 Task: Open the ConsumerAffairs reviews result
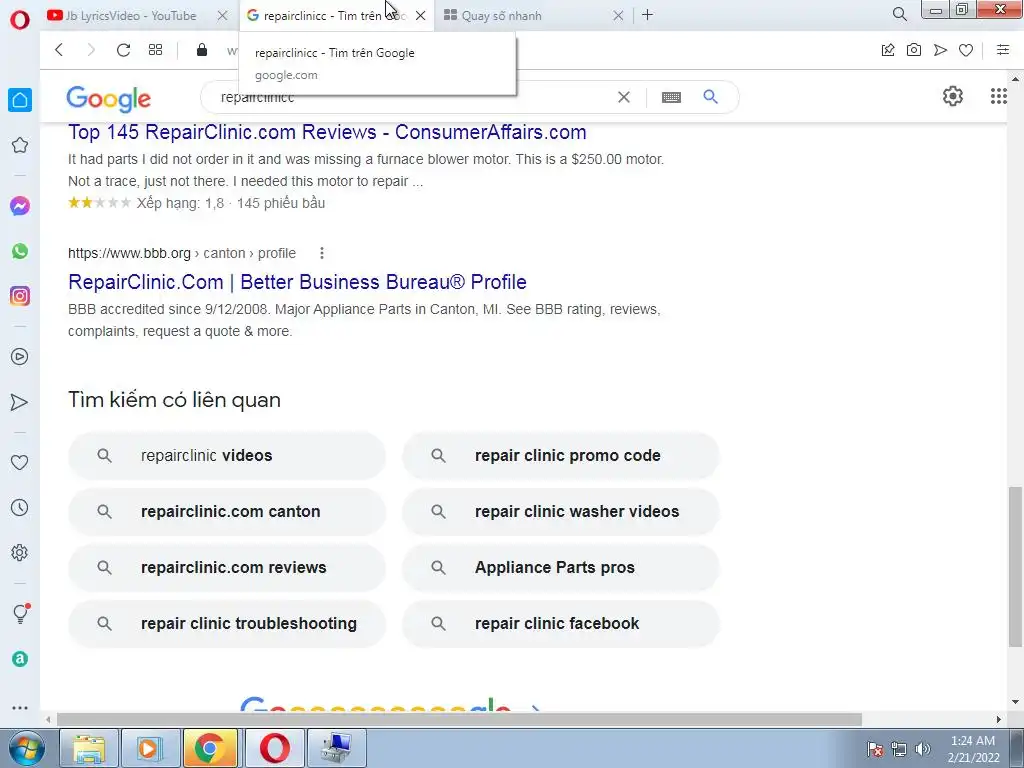tap(327, 132)
